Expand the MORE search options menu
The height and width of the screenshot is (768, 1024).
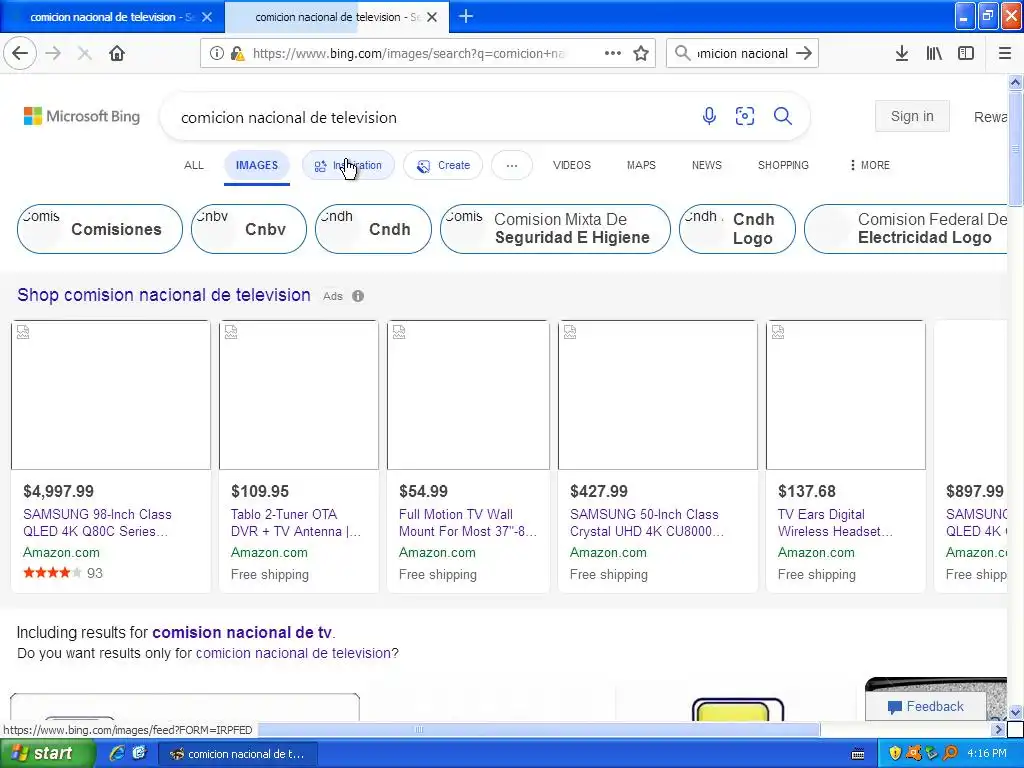coord(870,165)
